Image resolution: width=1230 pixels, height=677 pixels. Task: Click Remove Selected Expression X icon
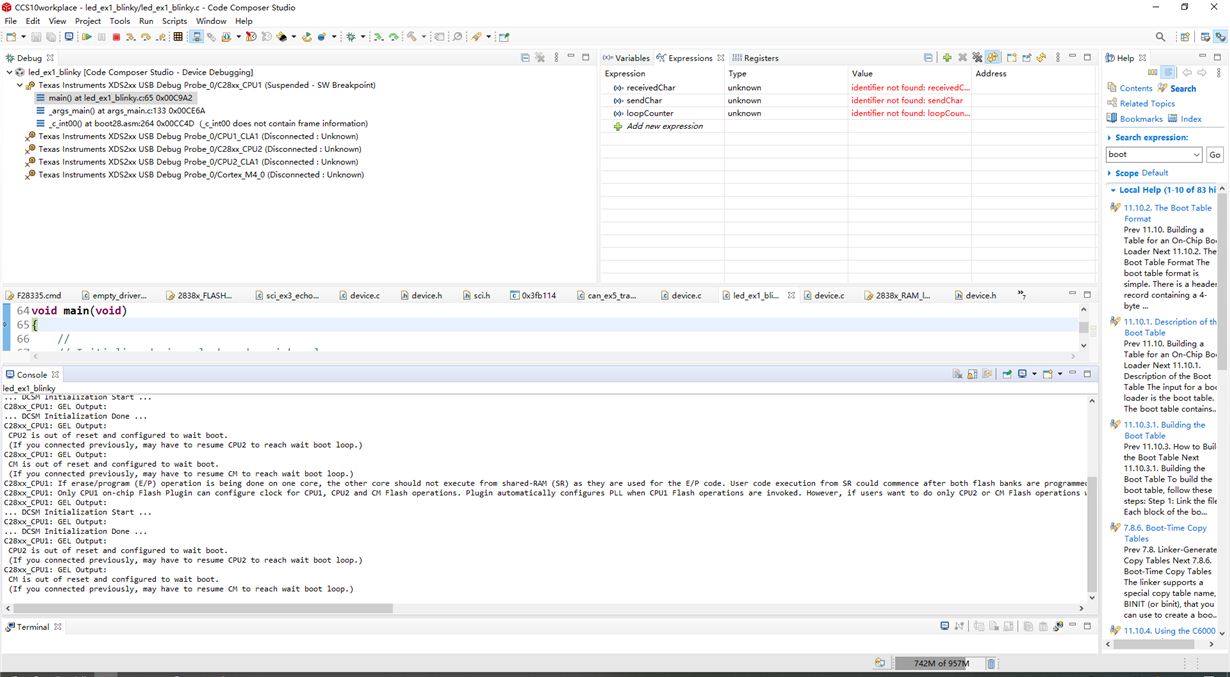962,58
